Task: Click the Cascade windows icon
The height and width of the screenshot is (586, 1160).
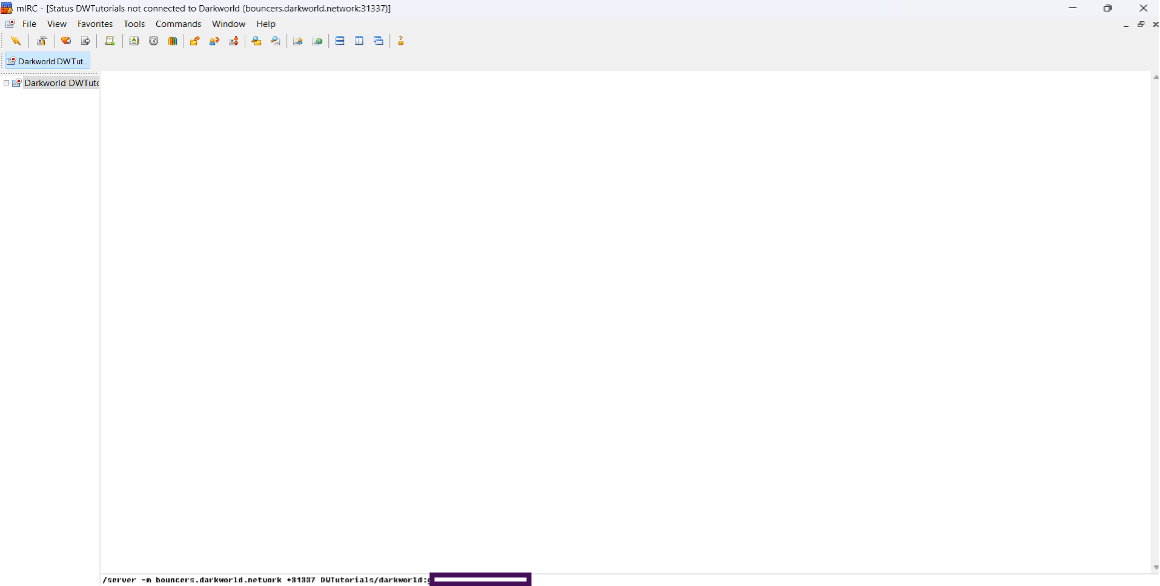Action: (x=379, y=41)
